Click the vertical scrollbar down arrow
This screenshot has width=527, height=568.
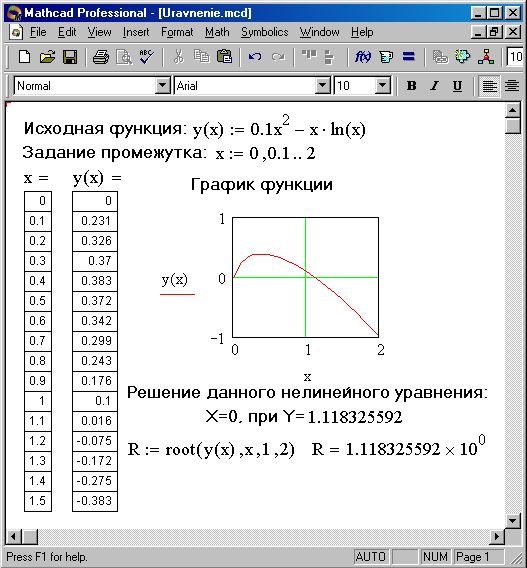pos(513,521)
